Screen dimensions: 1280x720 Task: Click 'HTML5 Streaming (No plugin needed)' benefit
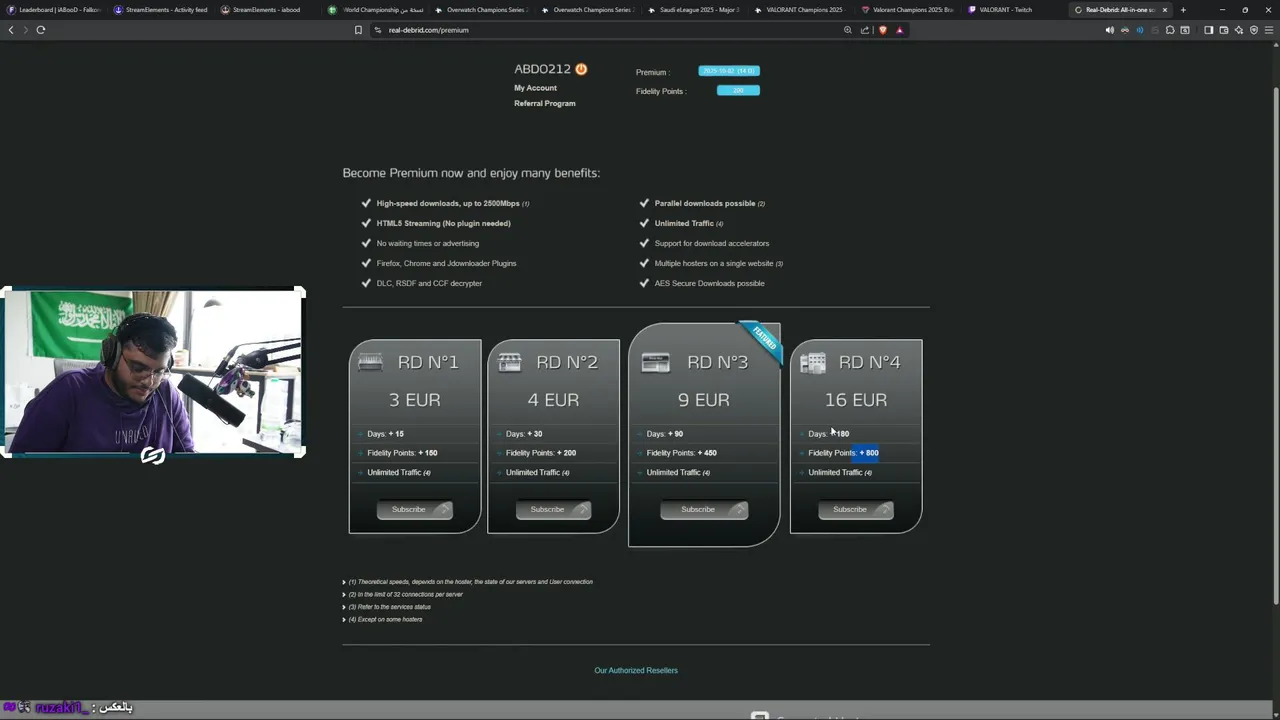coord(443,223)
